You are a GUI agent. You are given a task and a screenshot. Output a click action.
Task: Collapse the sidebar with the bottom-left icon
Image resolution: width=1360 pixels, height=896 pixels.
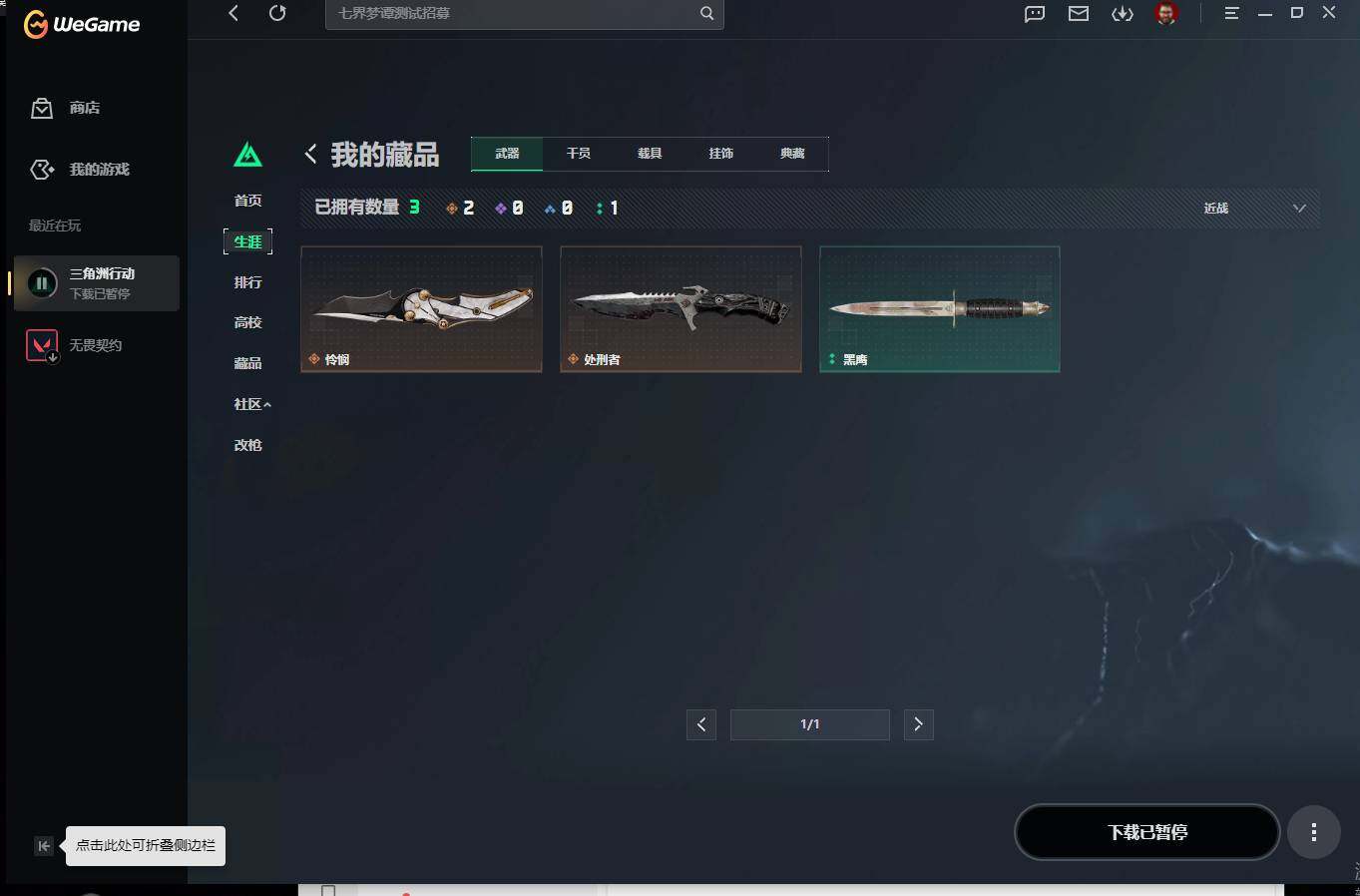click(x=44, y=846)
